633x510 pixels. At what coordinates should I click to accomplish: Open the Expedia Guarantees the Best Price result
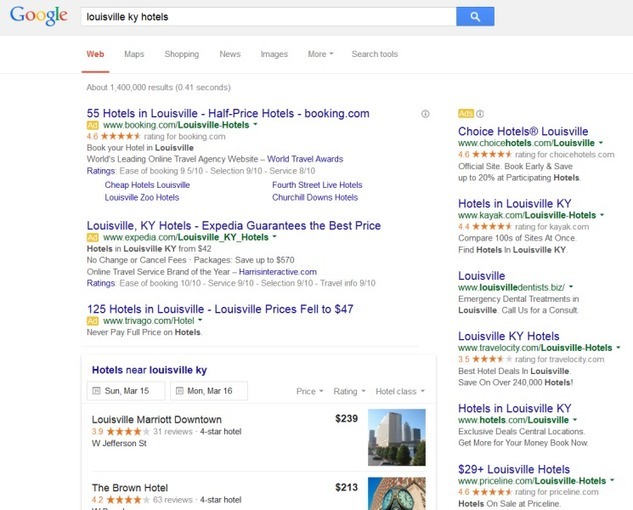(234, 225)
